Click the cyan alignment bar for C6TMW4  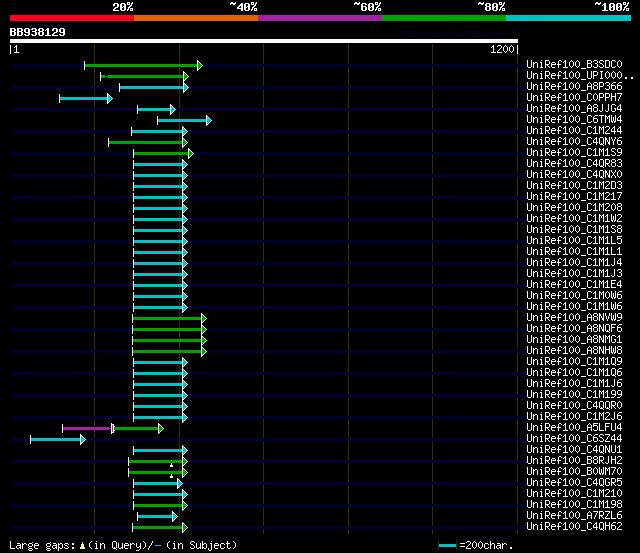pyautogui.click(x=184, y=120)
